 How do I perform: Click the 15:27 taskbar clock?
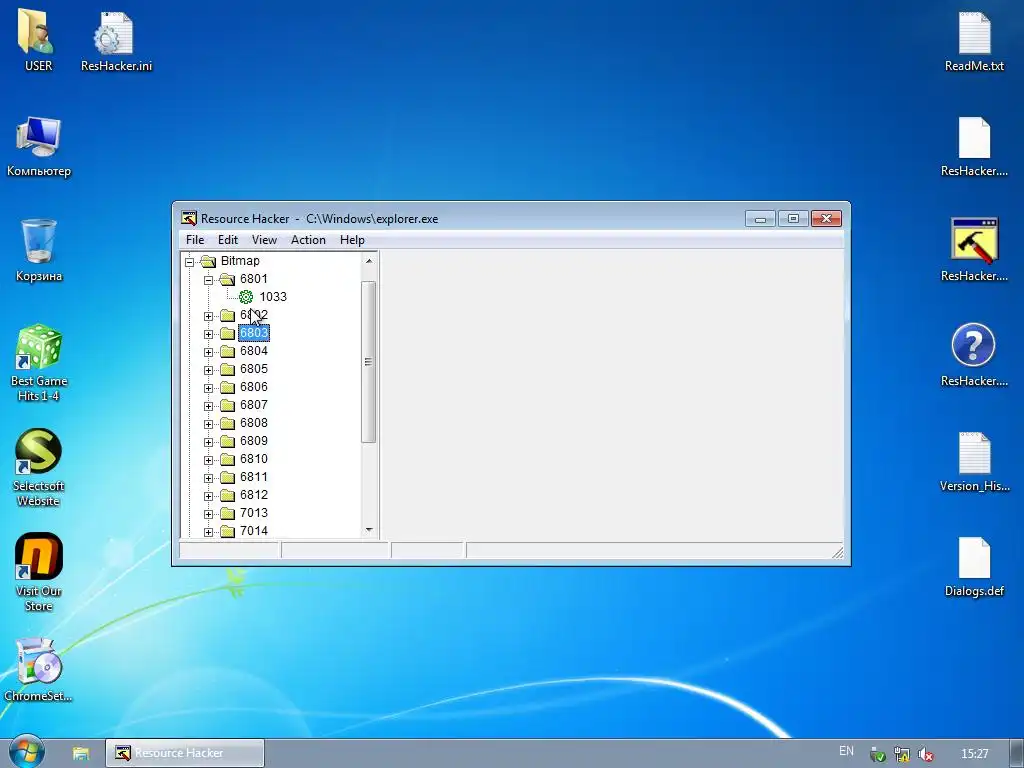tap(974, 754)
